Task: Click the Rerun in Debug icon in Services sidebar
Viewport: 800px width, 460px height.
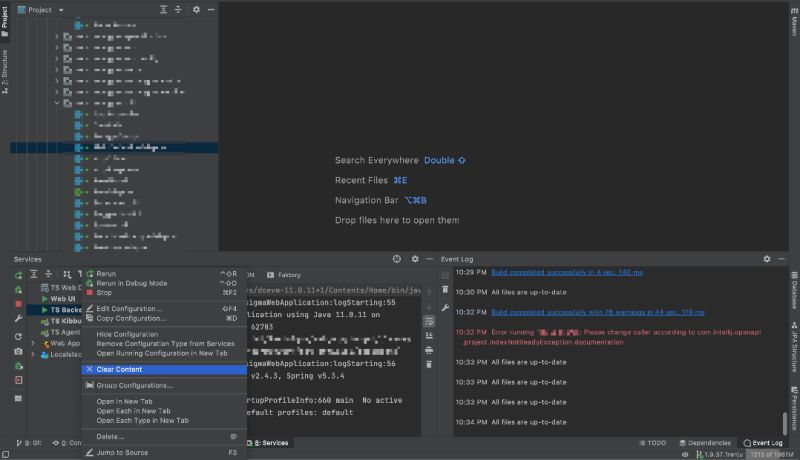Action: point(18,290)
